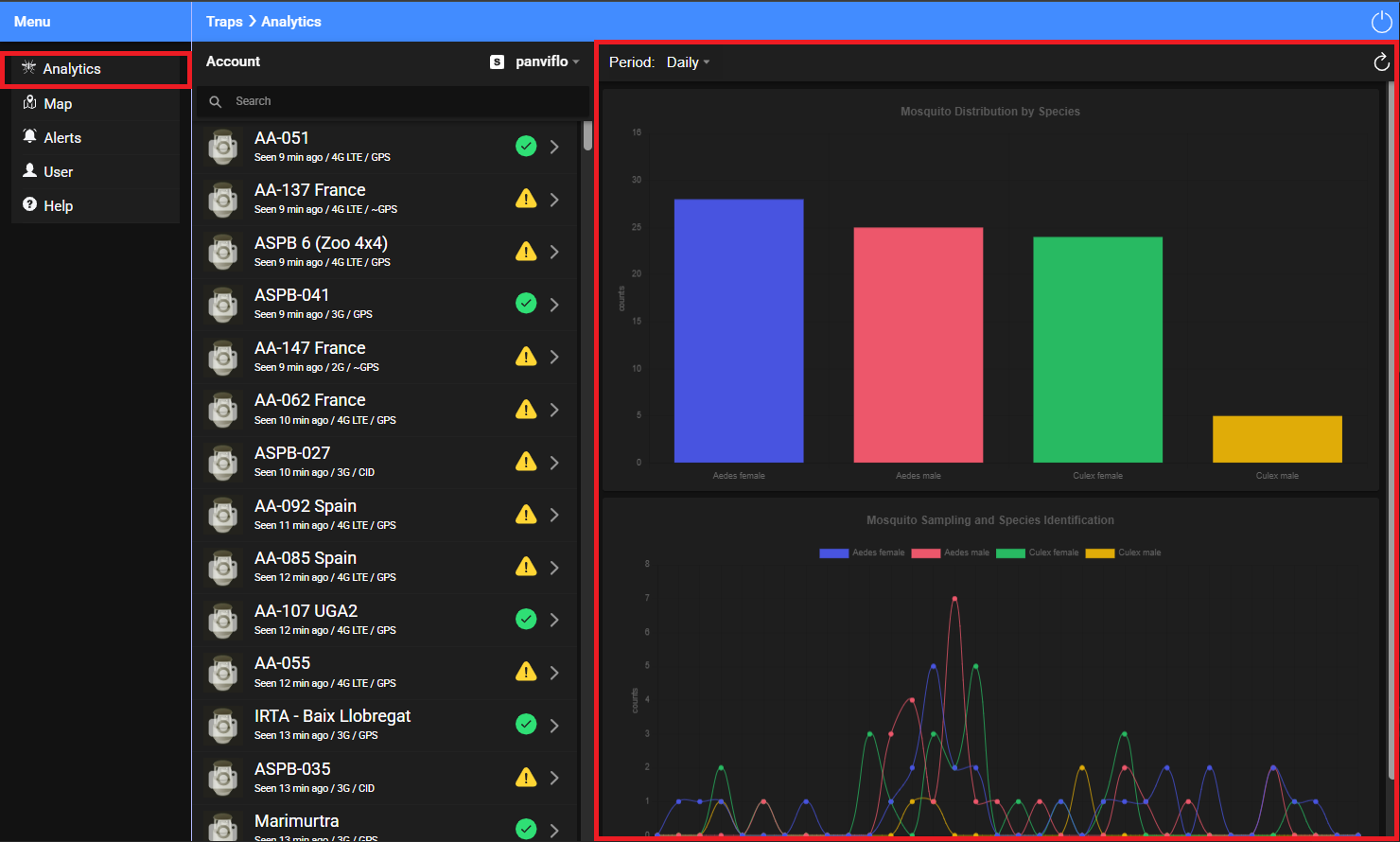Expand trap ASPB 6 (Zoo 4x4) chevron
The height and width of the screenshot is (842, 1400).
tap(555, 252)
